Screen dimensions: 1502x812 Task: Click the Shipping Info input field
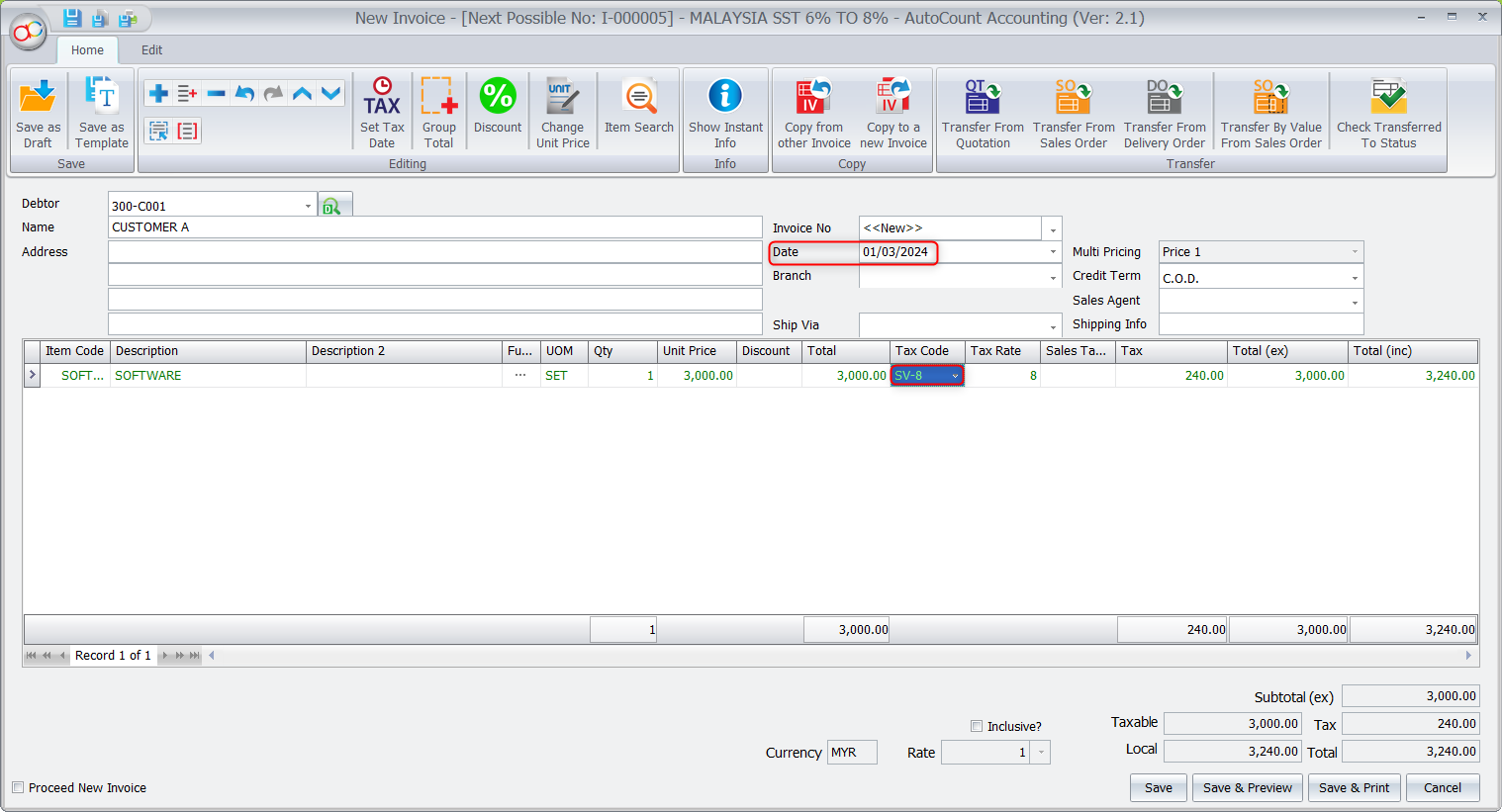1261,324
